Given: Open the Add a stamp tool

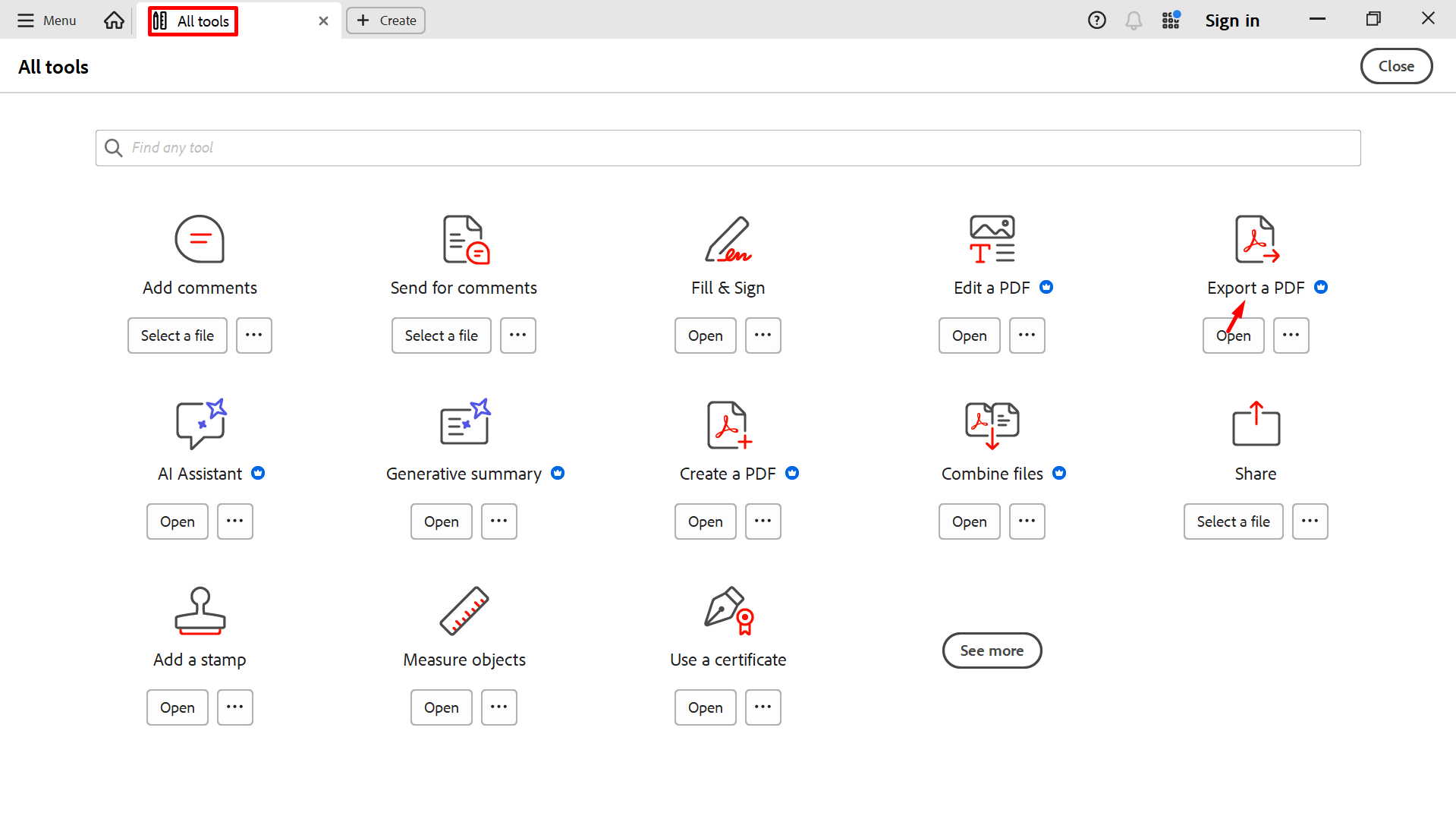Looking at the screenshot, I should click(x=178, y=707).
